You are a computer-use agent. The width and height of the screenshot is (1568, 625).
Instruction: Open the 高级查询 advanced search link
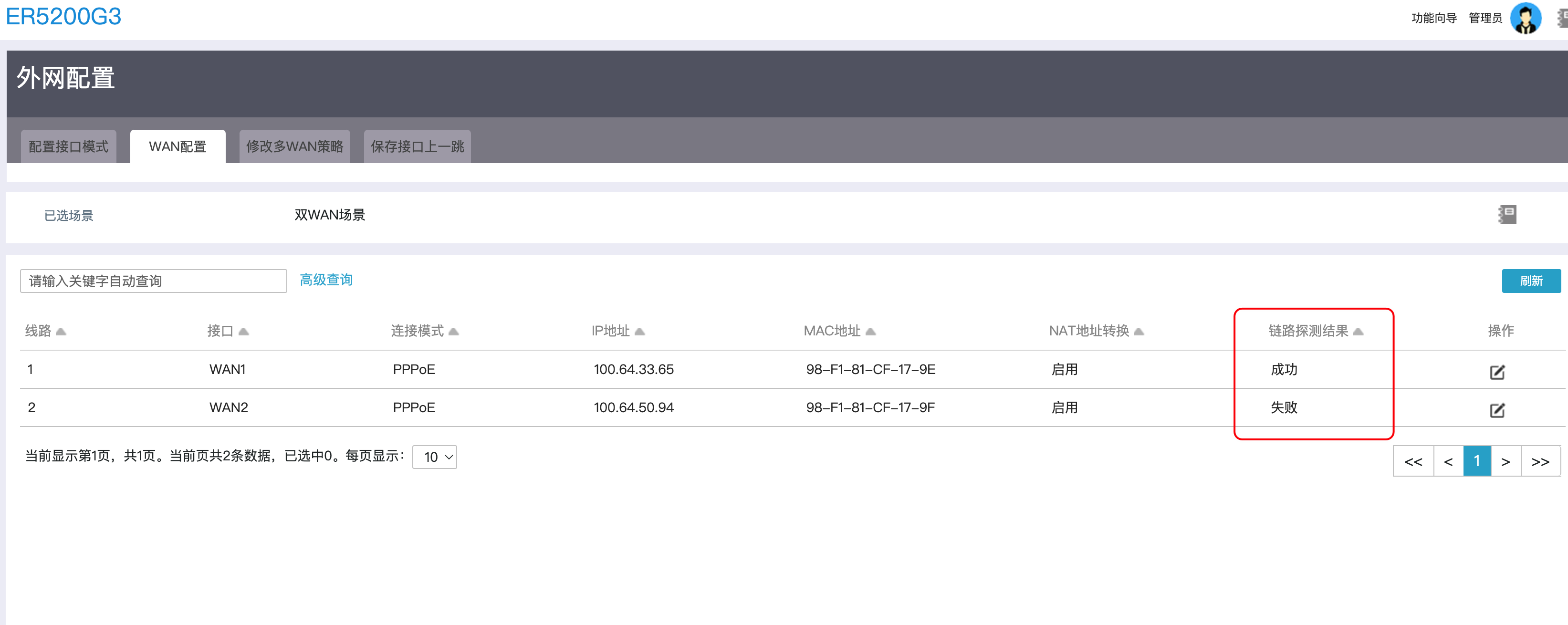click(x=326, y=279)
